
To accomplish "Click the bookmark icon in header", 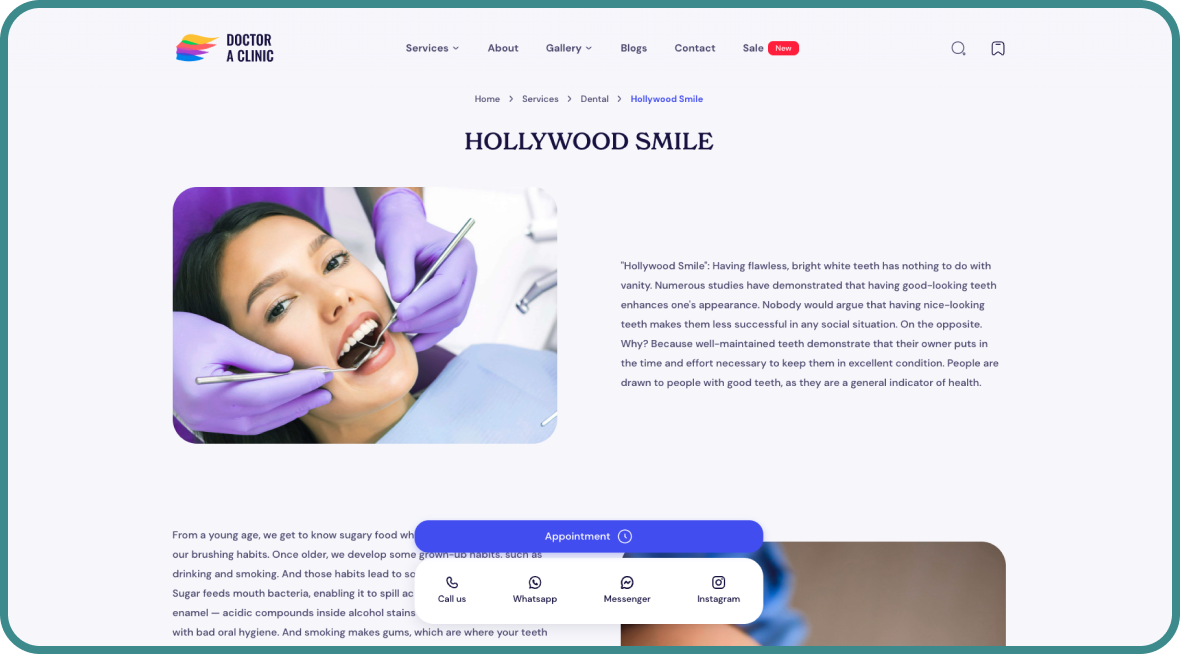I will 997,48.
